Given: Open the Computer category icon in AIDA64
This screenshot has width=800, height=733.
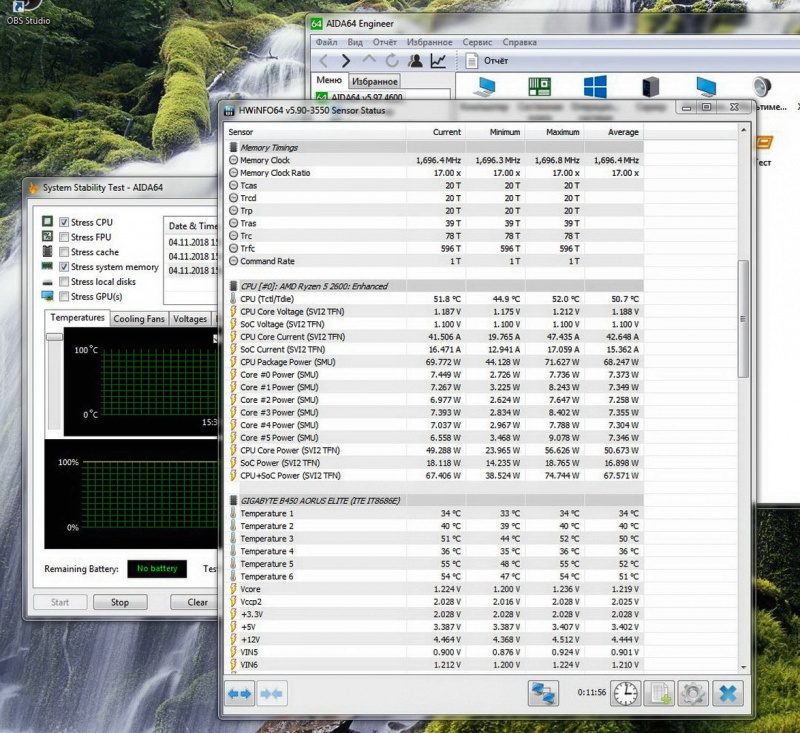Looking at the screenshot, I should (484, 87).
